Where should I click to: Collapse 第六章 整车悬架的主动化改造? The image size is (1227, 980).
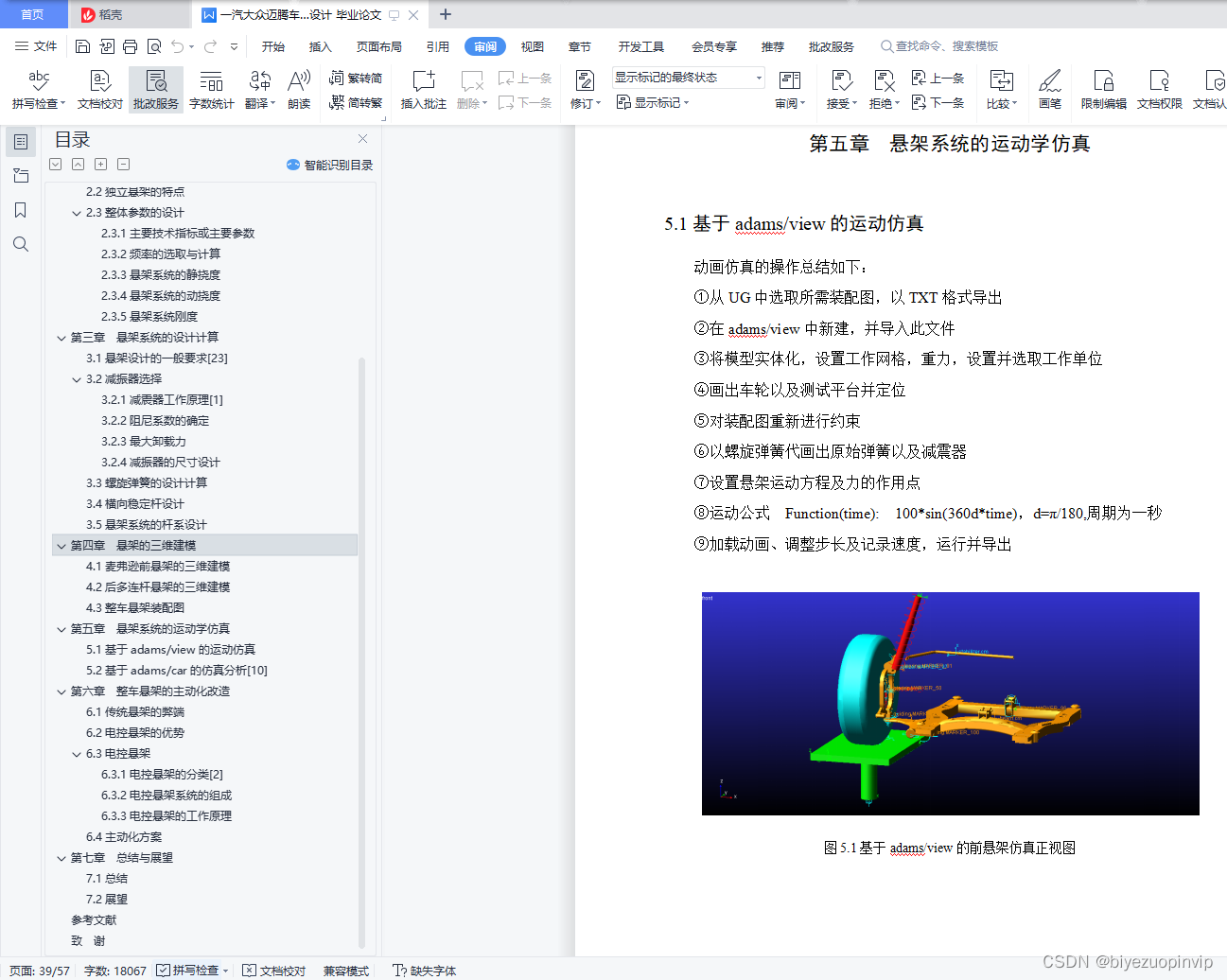point(61,691)
